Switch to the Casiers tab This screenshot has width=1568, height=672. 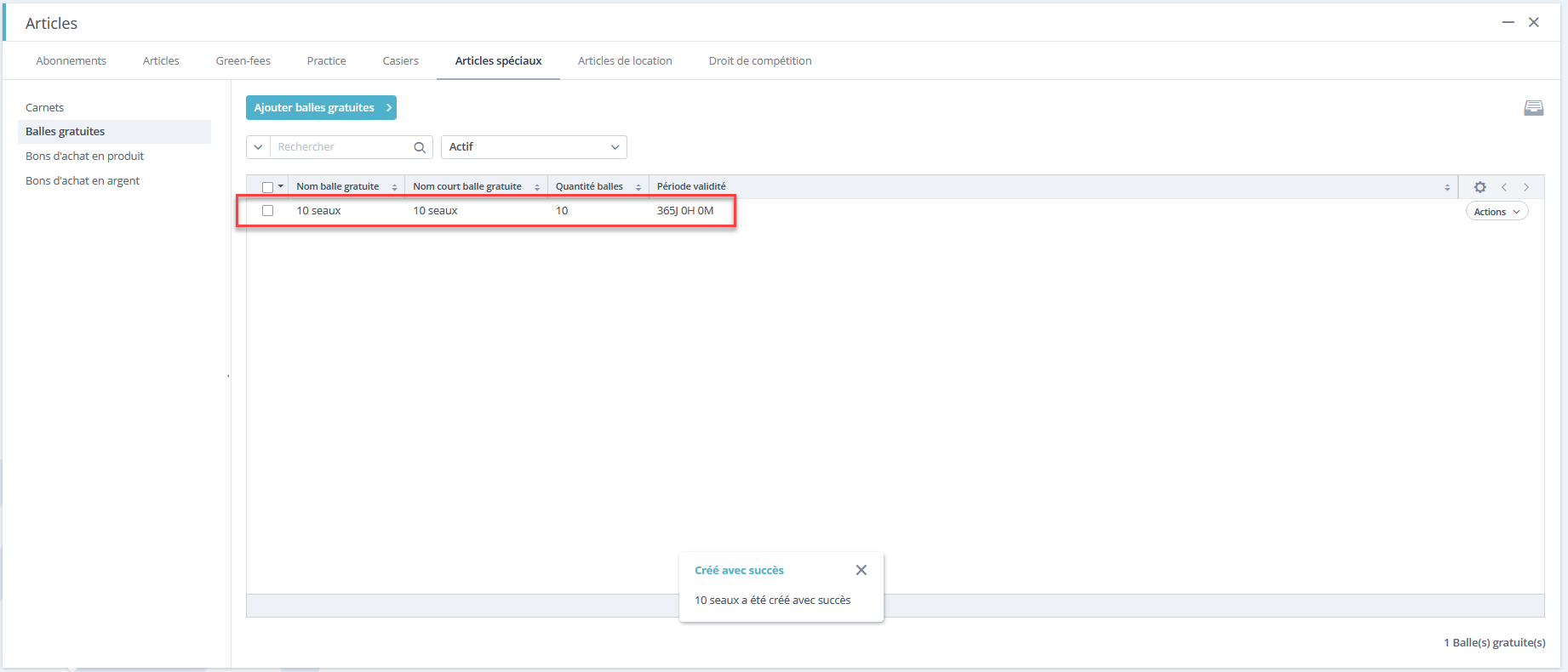401,61
